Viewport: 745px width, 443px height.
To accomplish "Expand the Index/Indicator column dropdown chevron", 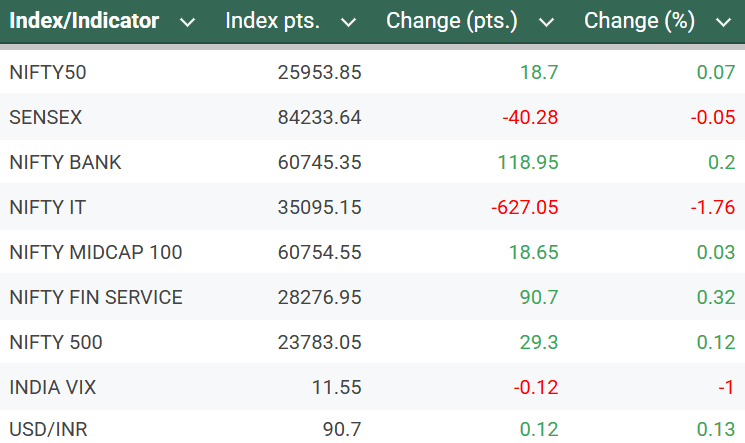I will coord(187,21).
